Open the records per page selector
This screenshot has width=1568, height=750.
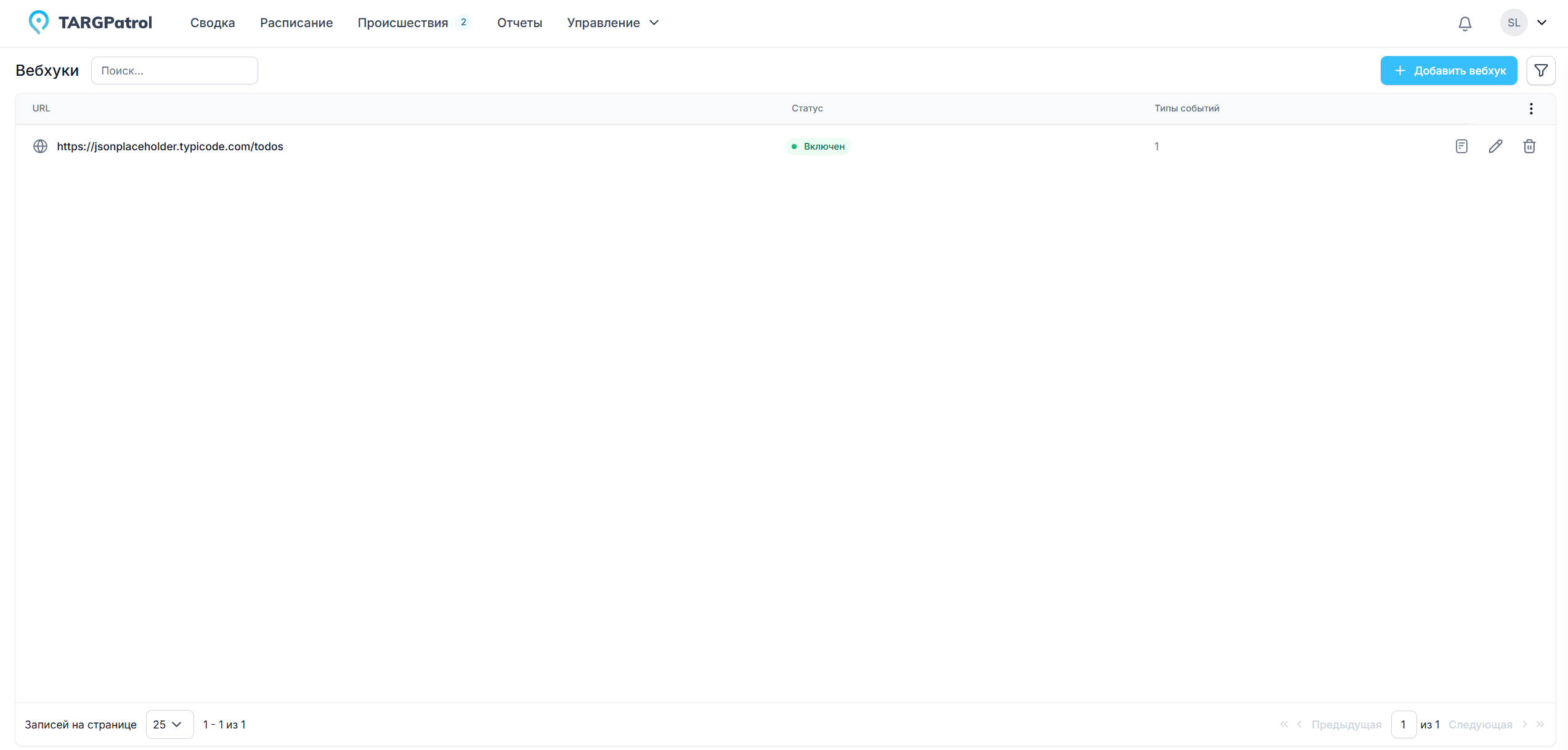coord(169,724)
